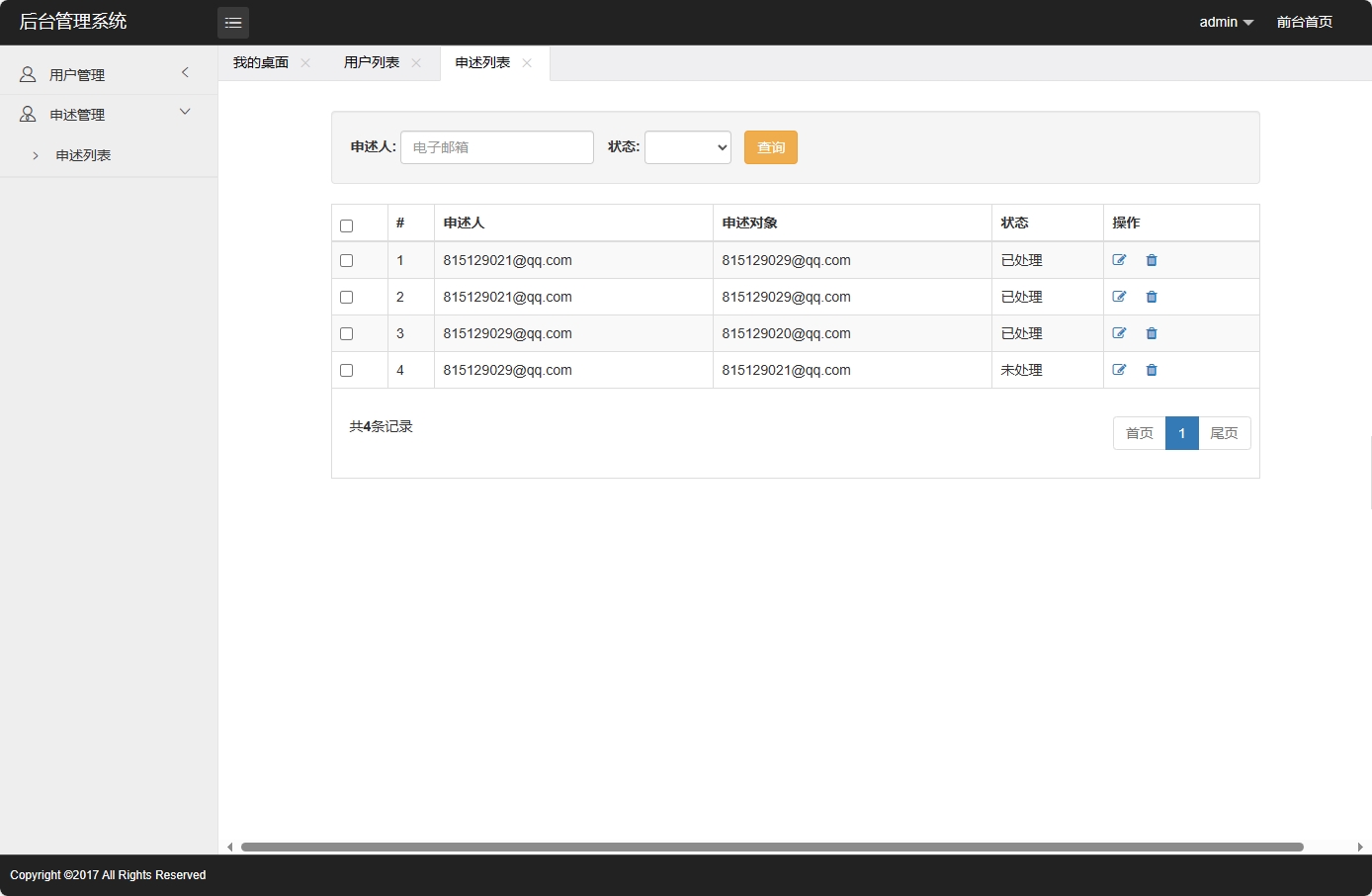1372x896 pixels.
Task: Open edit for unprocessed record 4
Action: 1119,370
